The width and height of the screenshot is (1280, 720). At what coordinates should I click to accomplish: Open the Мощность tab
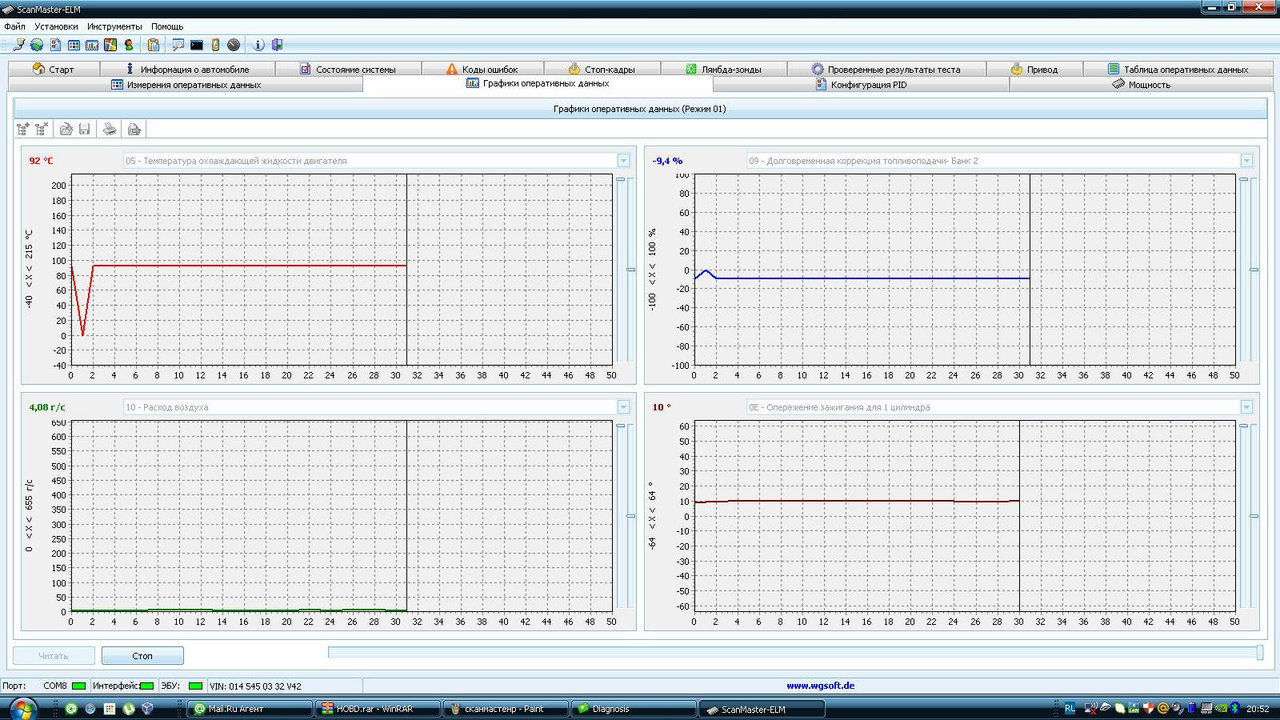(x=1141, y=84)
